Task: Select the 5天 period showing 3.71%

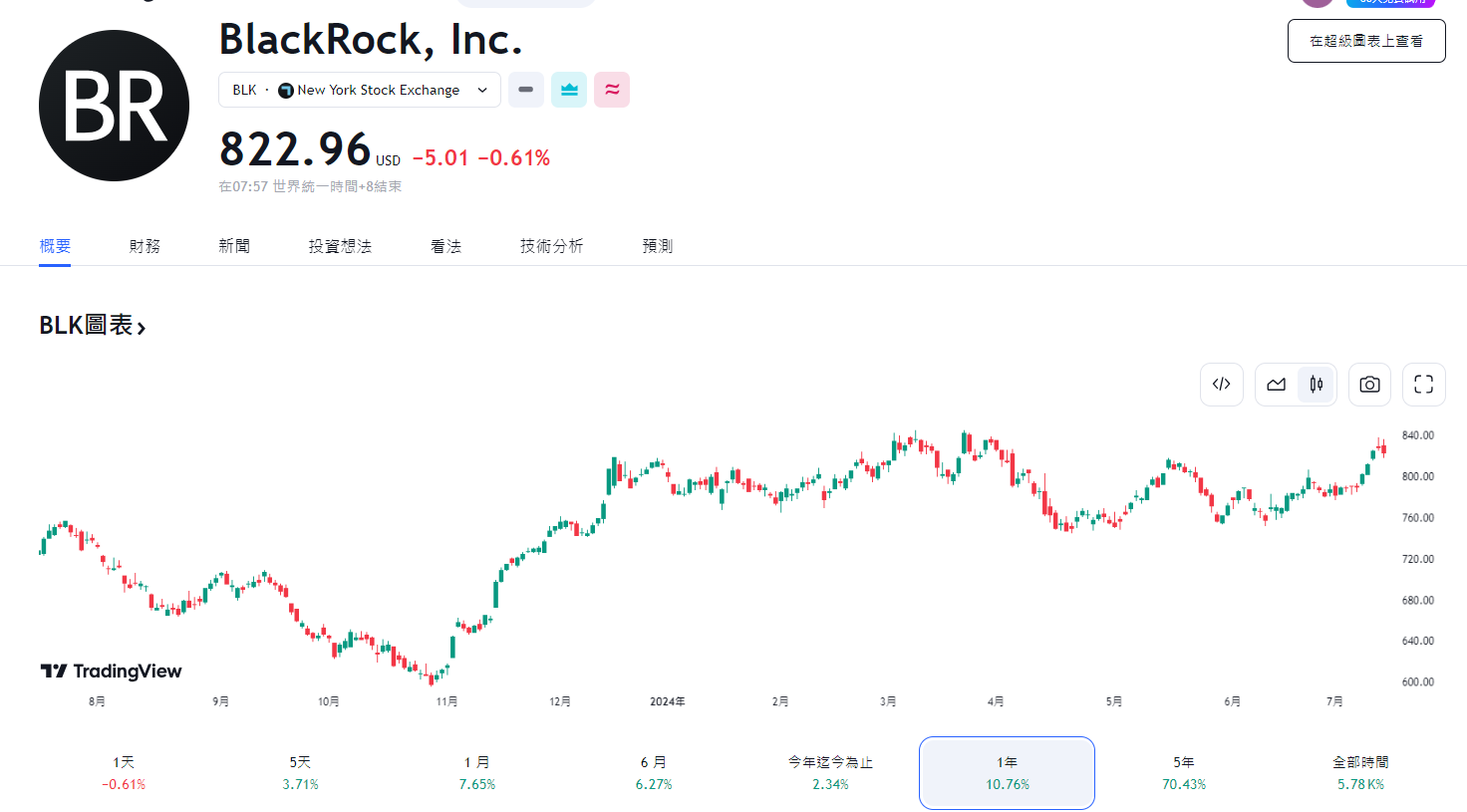Action: [300, 772]
